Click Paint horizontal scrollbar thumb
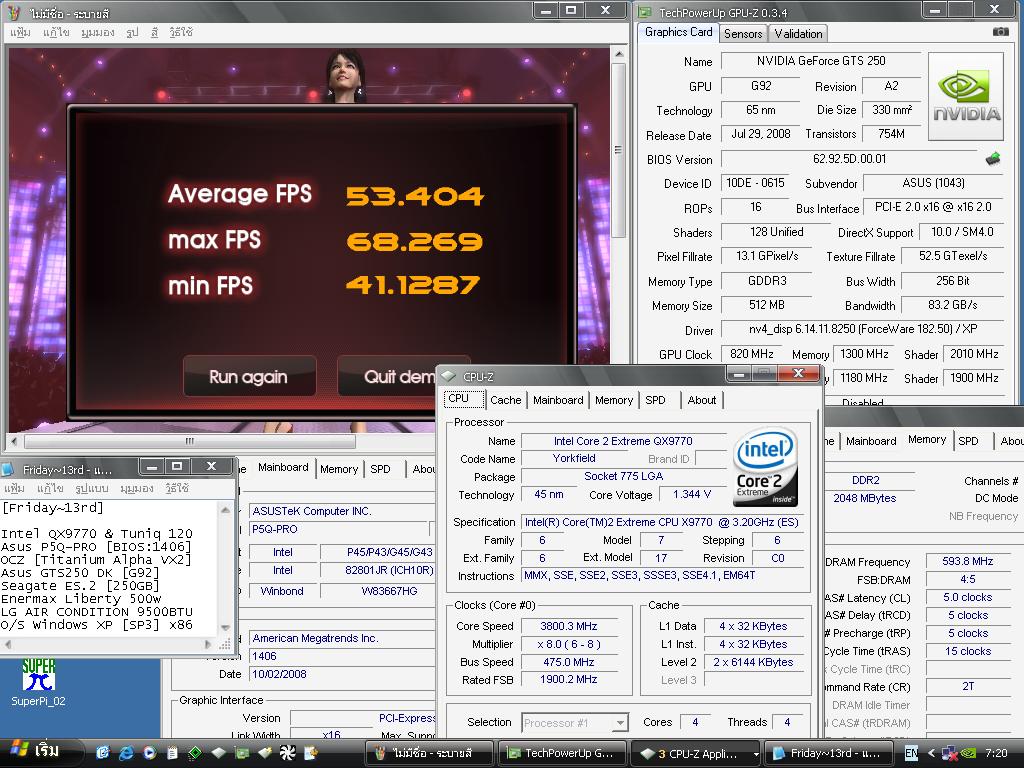The width and height of the screenshot is (1024, 768). coord(190,441)
